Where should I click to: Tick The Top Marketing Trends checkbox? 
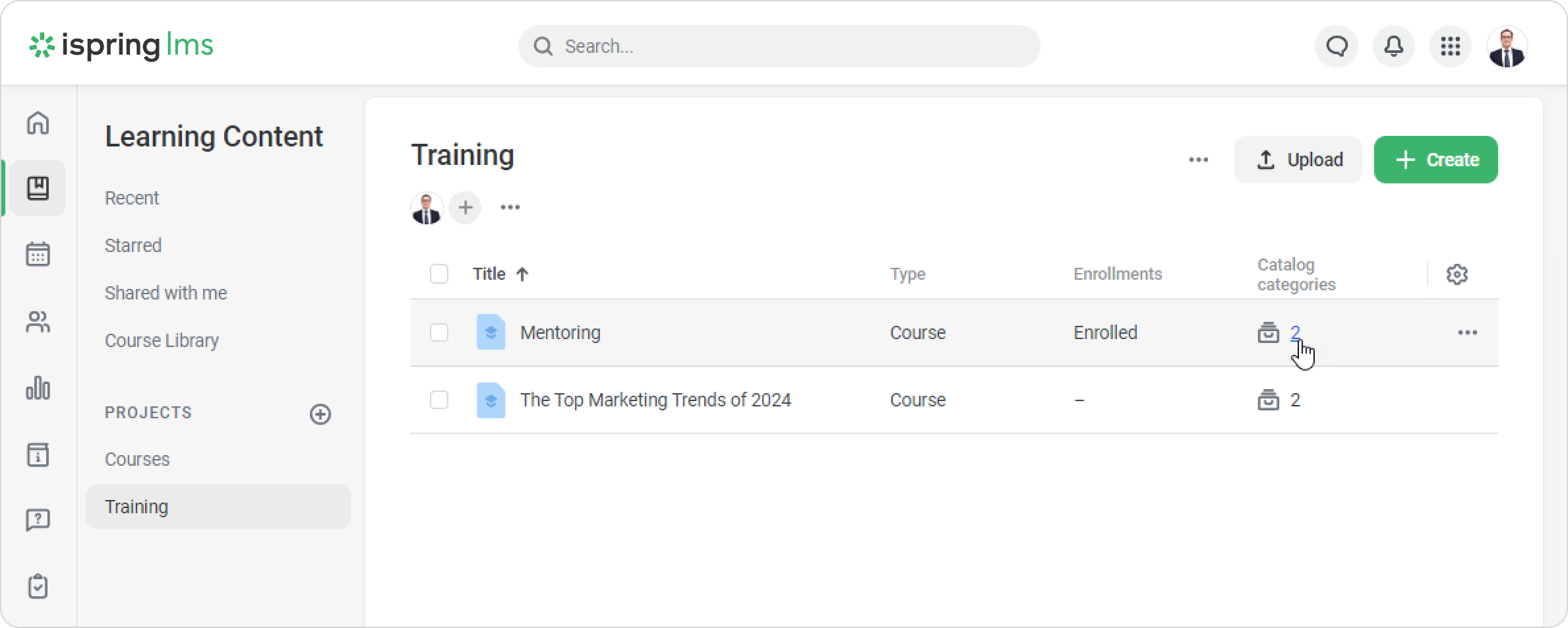click(x=439, y=400)
